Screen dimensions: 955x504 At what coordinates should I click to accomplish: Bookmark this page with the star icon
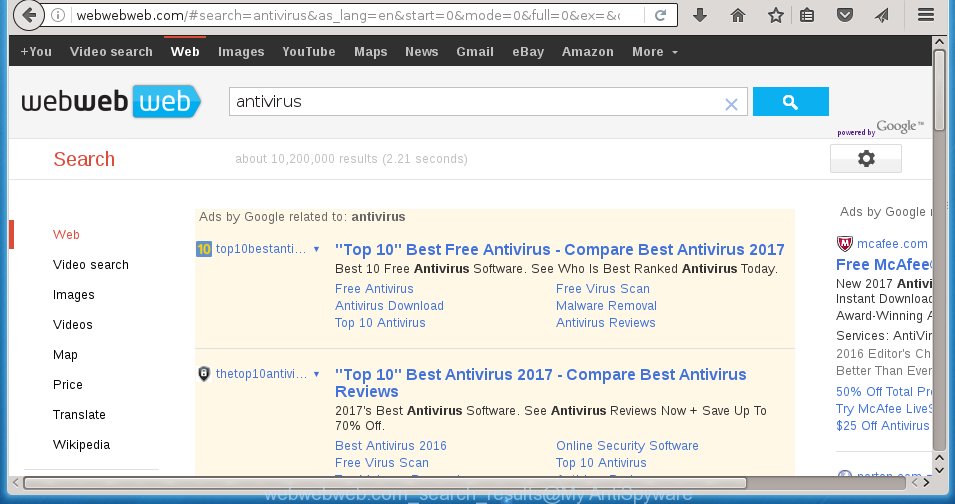[775, 15]
